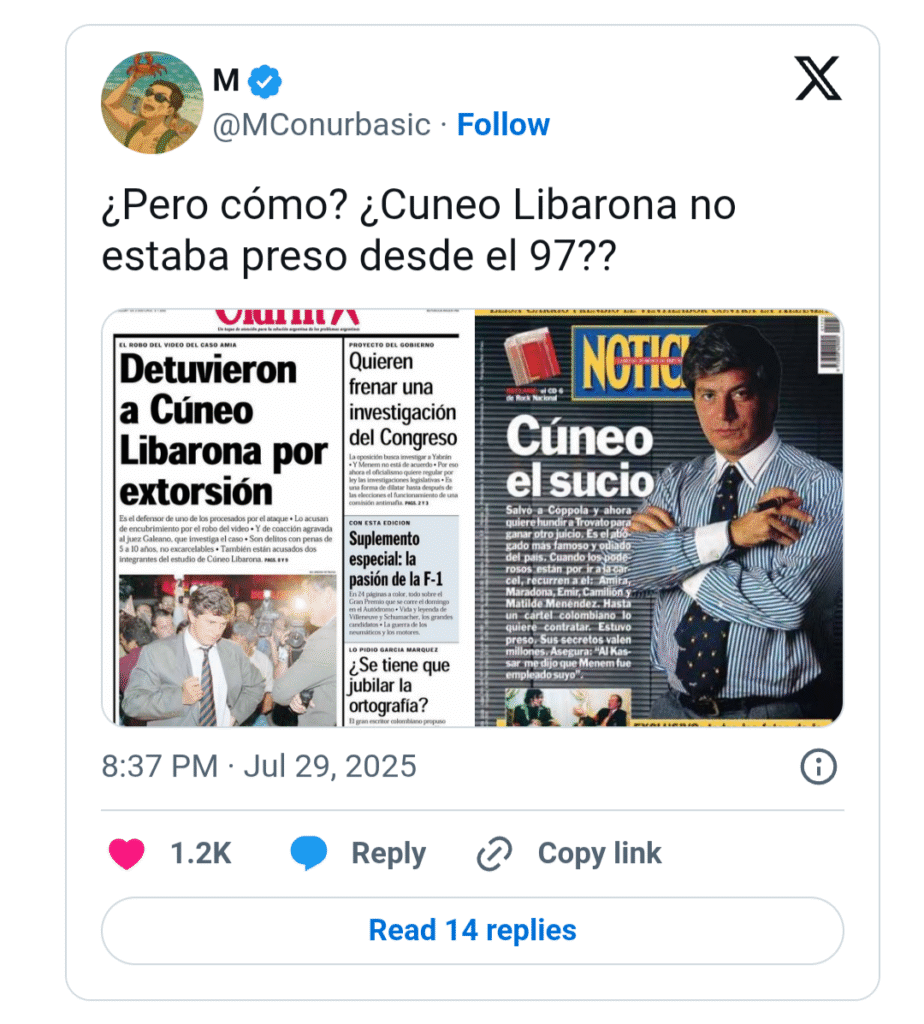Screen dimensions: 924x1024
Task: Open the @MConurbasic handle link
Action: pyautogui.click(x=321, y=125)
